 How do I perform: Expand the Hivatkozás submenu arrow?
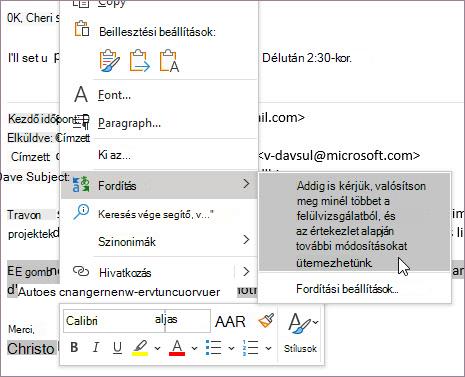[x=246, y=272]
